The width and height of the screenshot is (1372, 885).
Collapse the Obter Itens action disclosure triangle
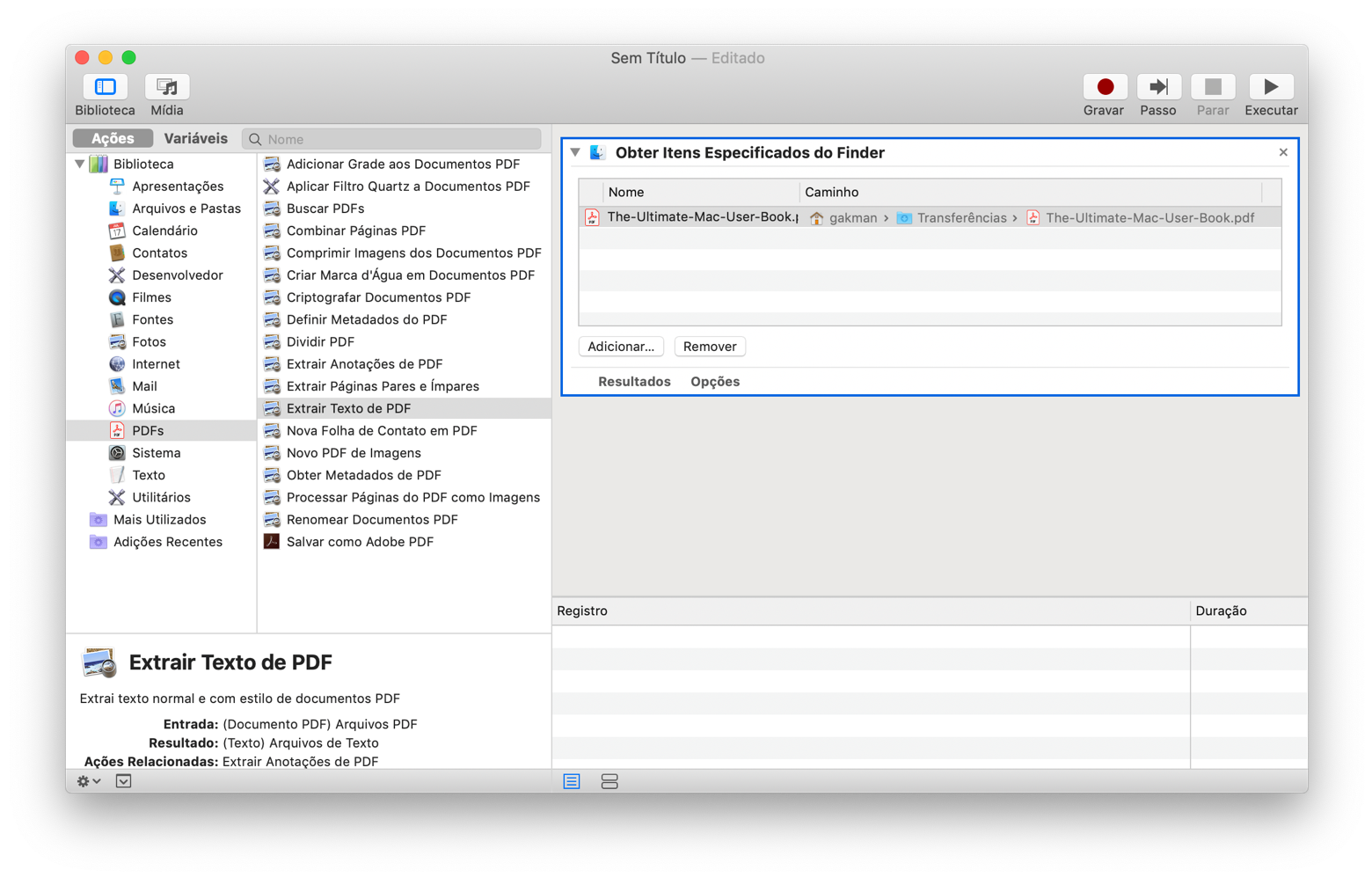point(575,152)
